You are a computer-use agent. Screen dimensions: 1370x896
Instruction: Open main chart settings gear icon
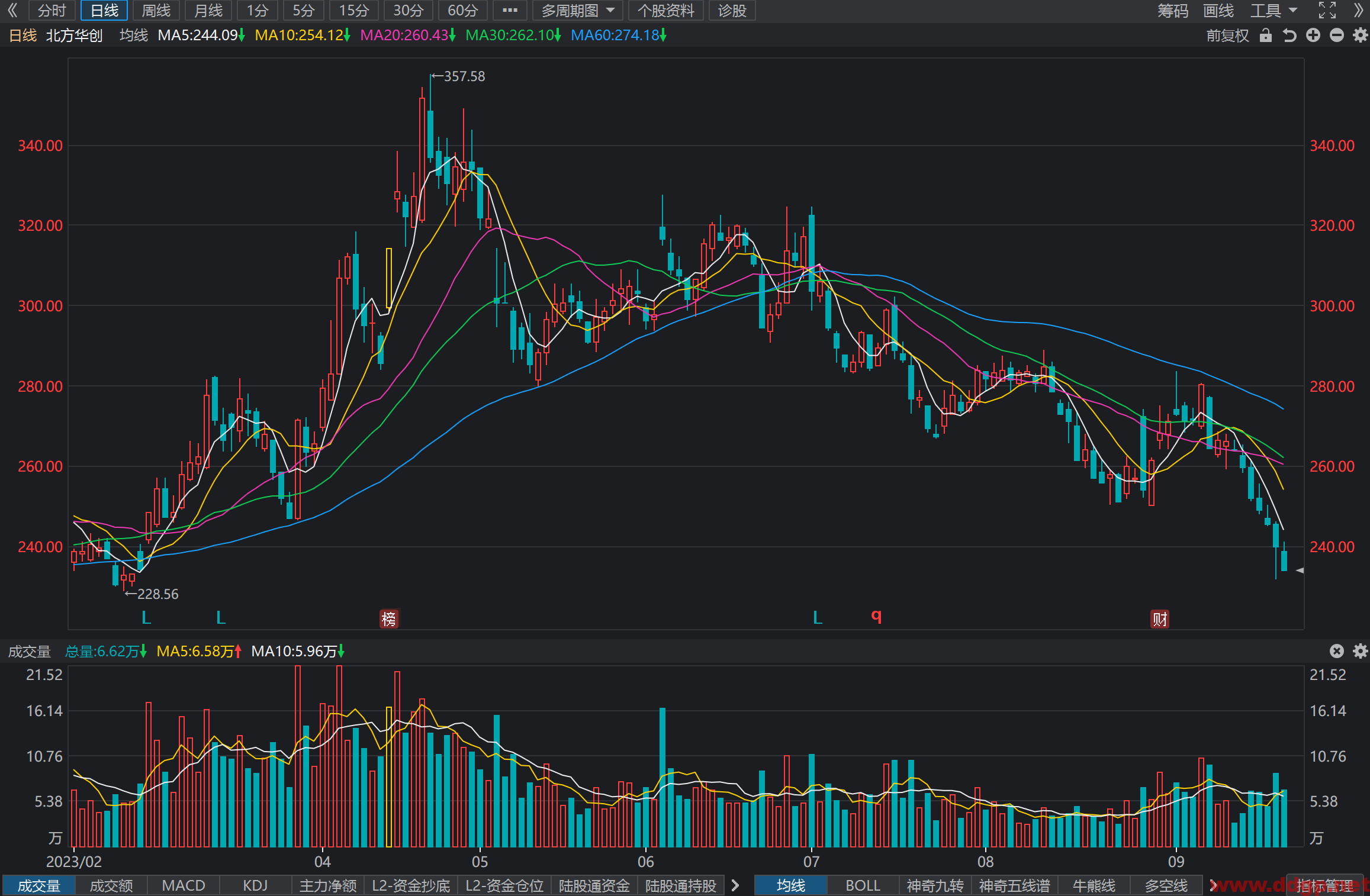coord(1360,36)
